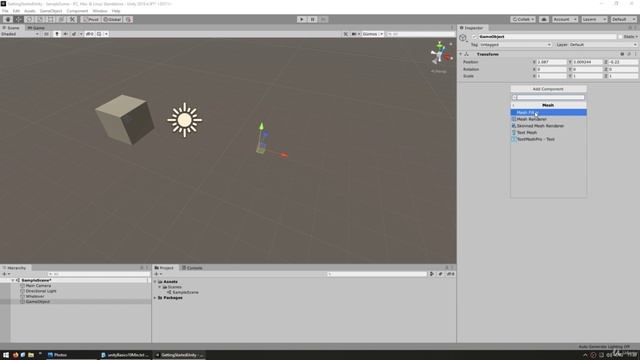640x360 pixels.
Task: Click the Add Component button
Action: tap(548, 89)
